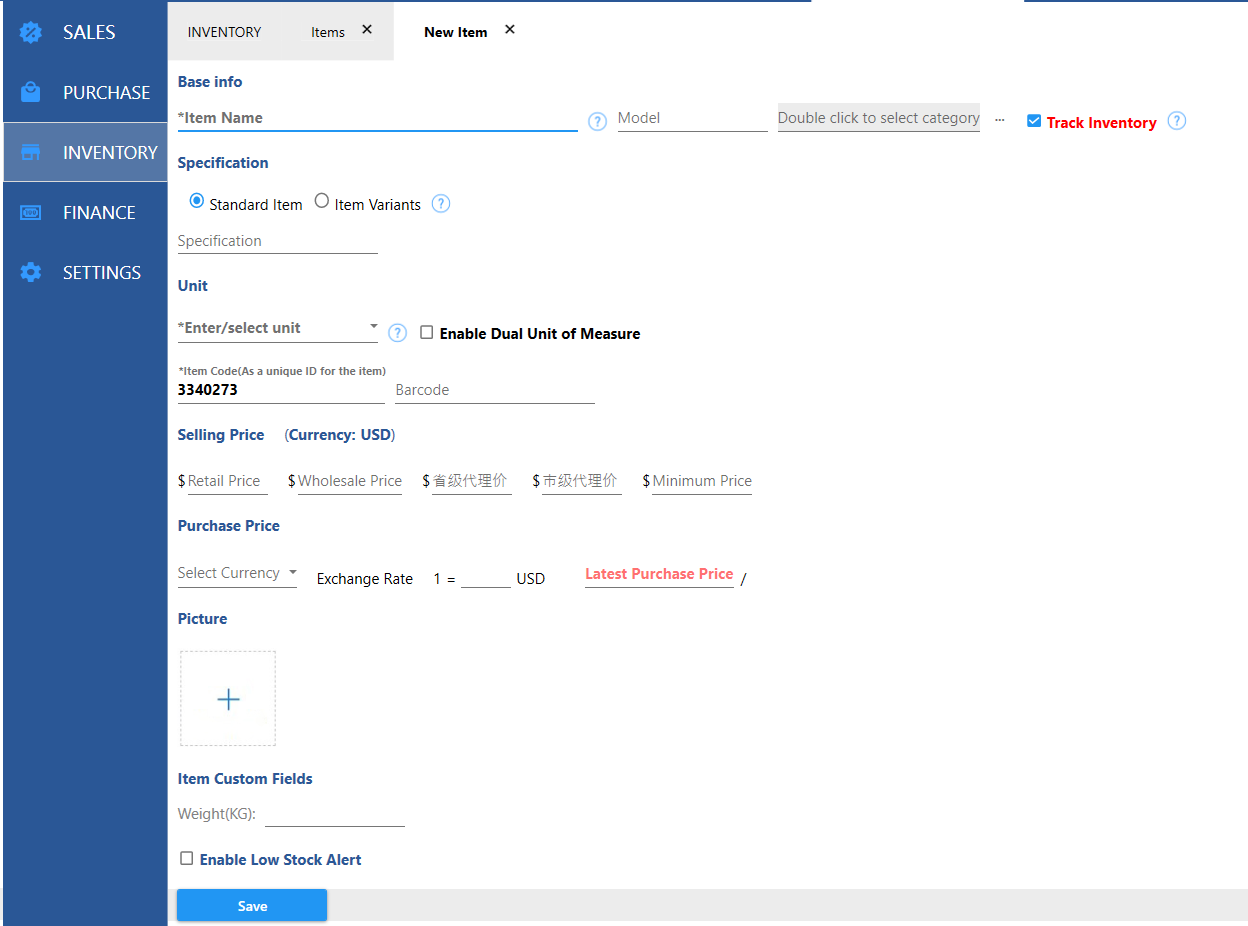1248x926 pixels.
Task: Tick the Enable Low Stock Alert checkbox
Action: [187, 858]
